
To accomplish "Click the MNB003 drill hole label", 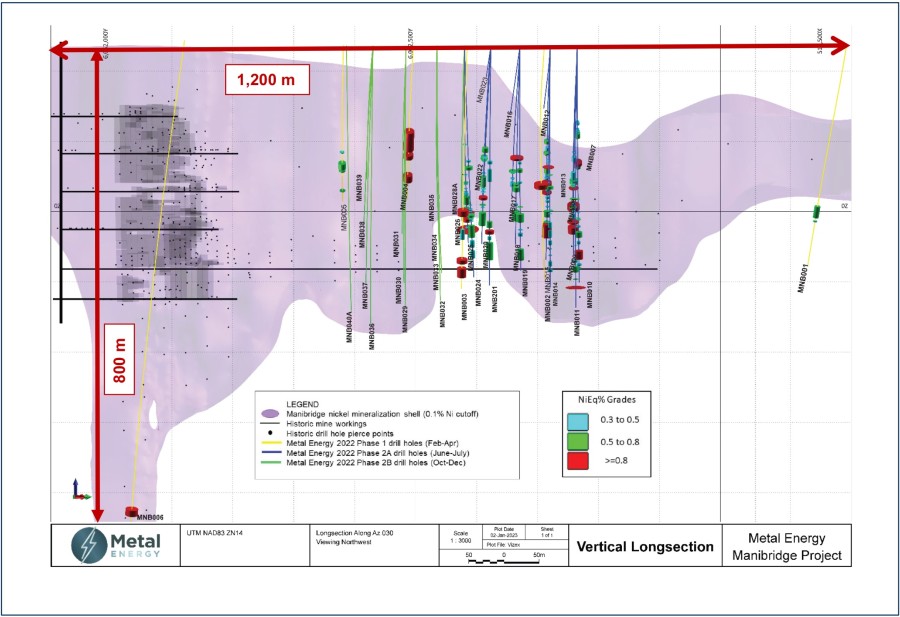I will [x=464, y=307].
